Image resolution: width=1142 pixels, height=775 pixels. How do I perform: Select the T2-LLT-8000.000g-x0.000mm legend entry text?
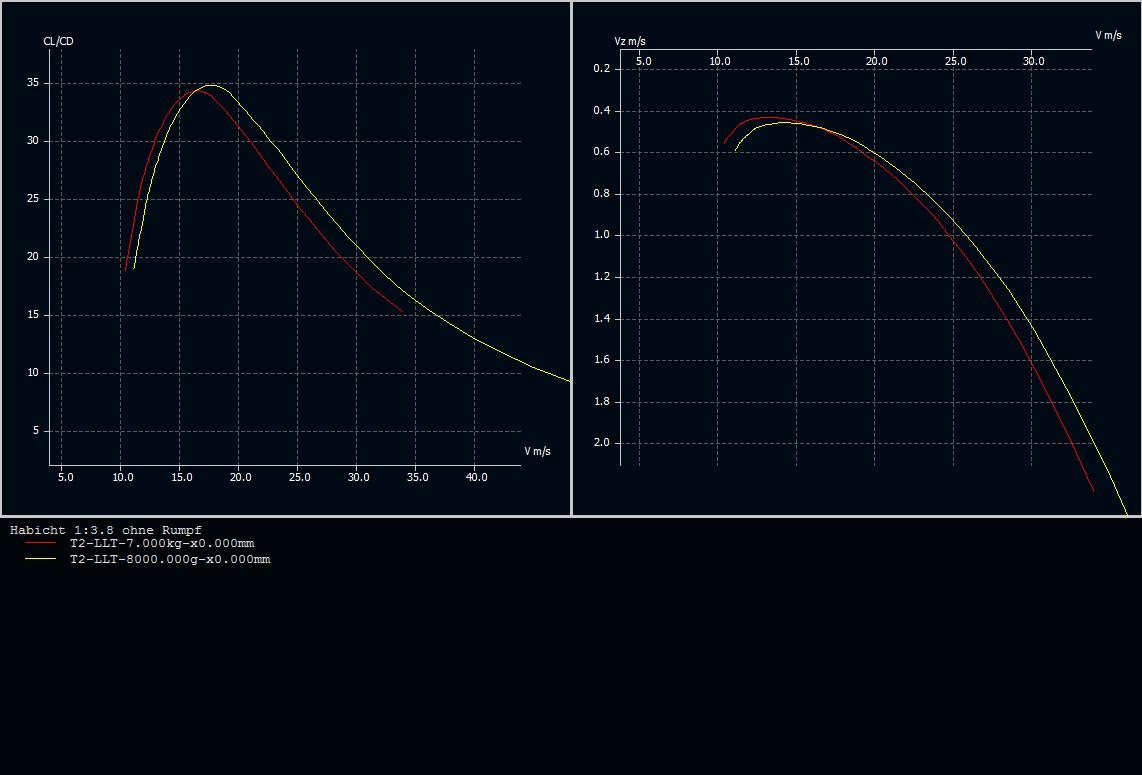[169, 559]
